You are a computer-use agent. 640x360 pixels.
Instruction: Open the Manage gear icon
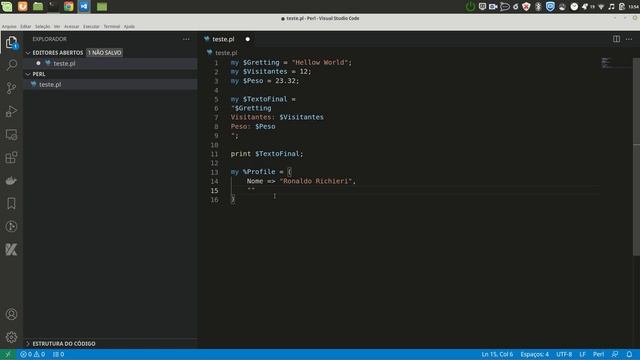pos(11,337)
